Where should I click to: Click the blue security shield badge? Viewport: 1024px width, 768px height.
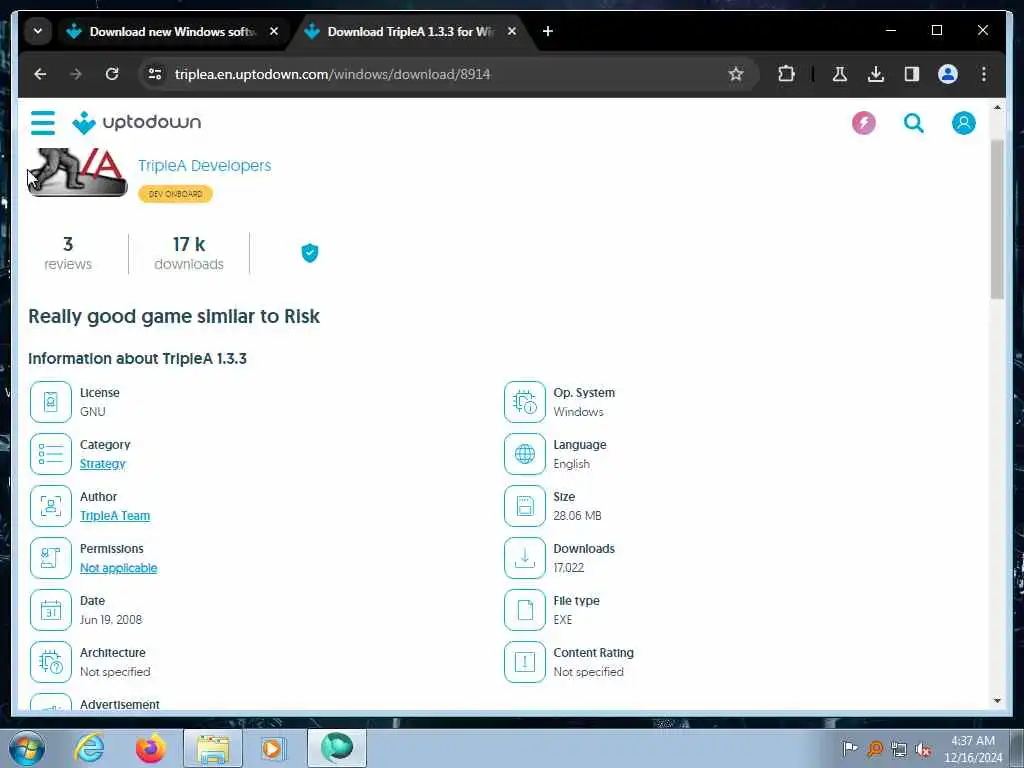[x=310, y=253]
